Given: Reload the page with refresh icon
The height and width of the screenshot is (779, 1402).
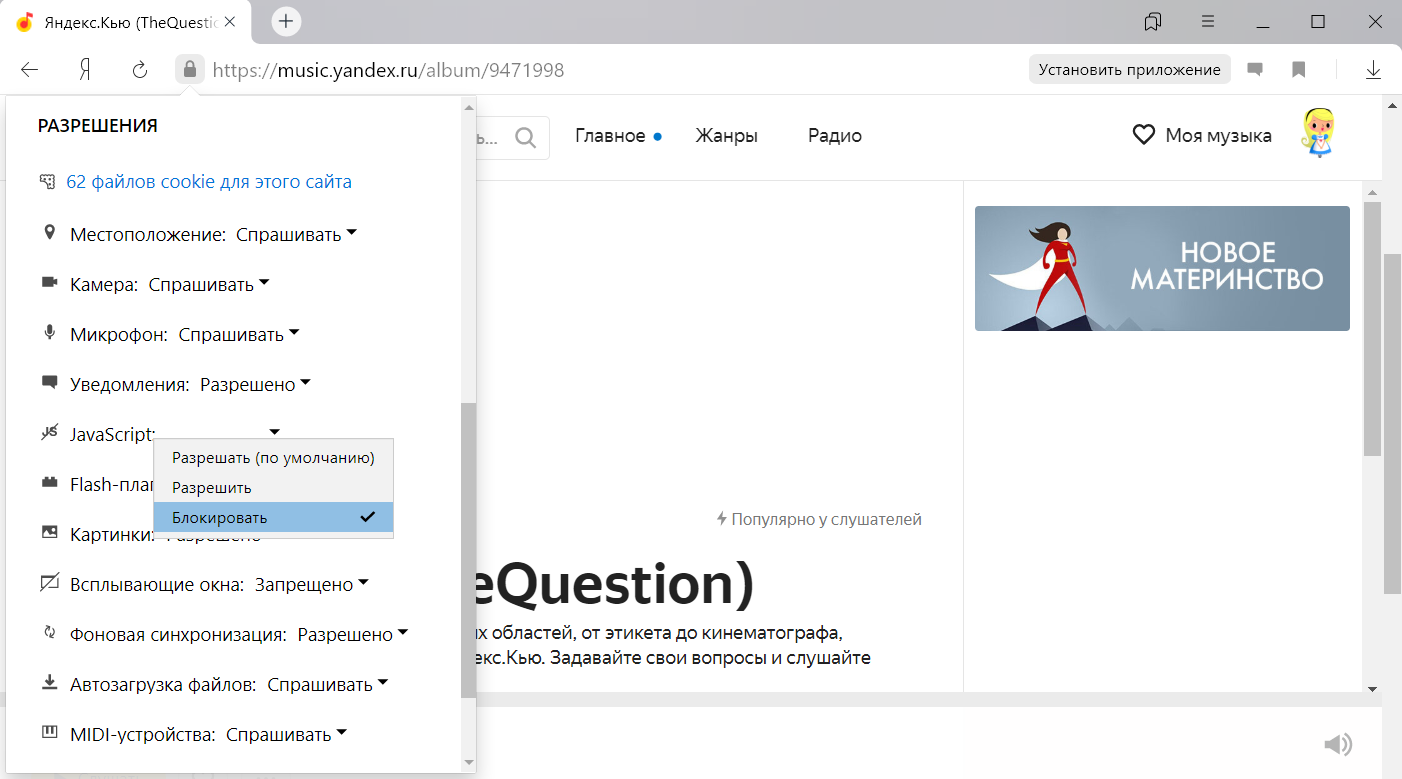Looking at the screenshot, I should (140, 70).
